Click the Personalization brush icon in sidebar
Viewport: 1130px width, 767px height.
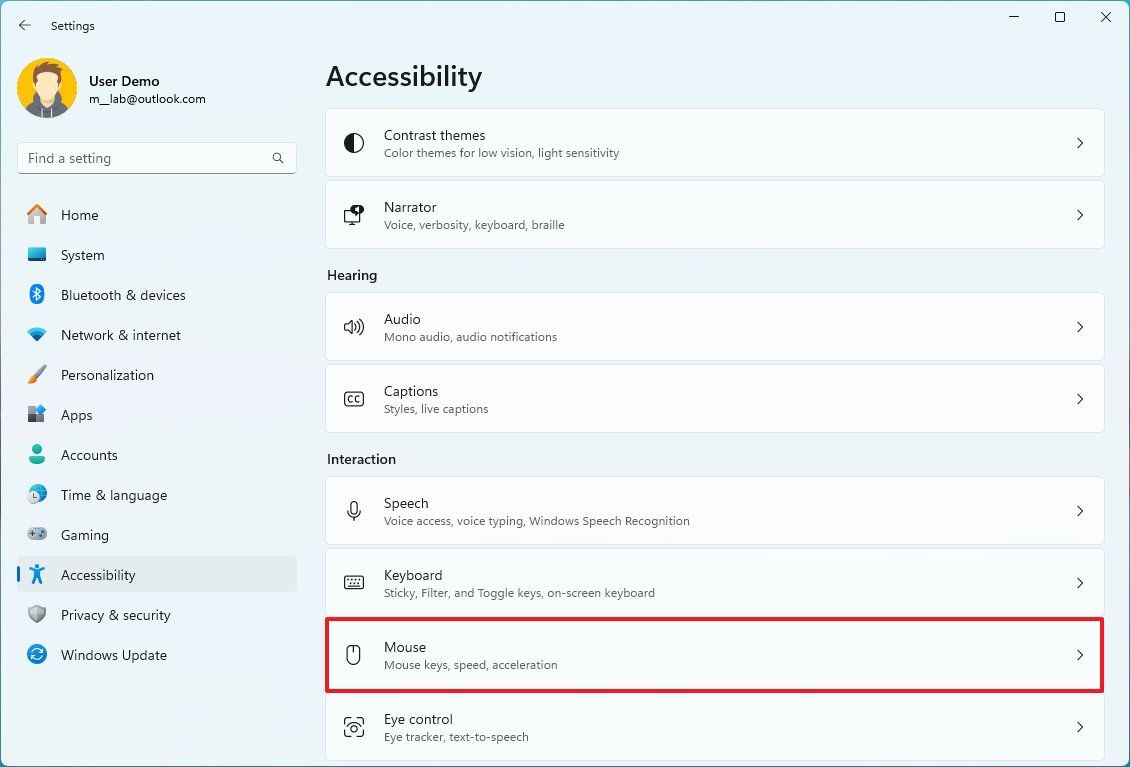pyautogui.click(x=36, y=375)
